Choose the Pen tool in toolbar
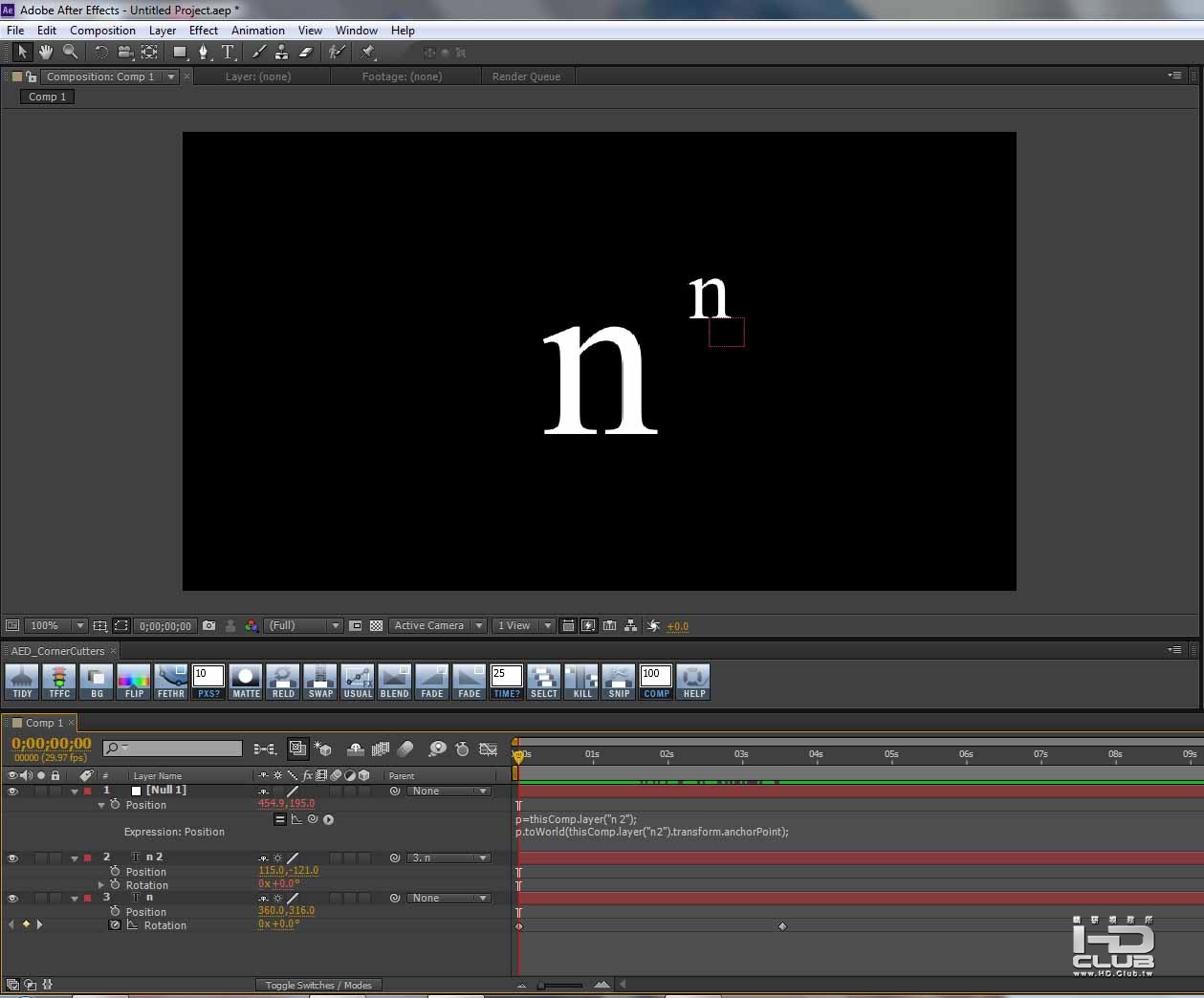The image size is (1204, 998). tap(203, 52)
